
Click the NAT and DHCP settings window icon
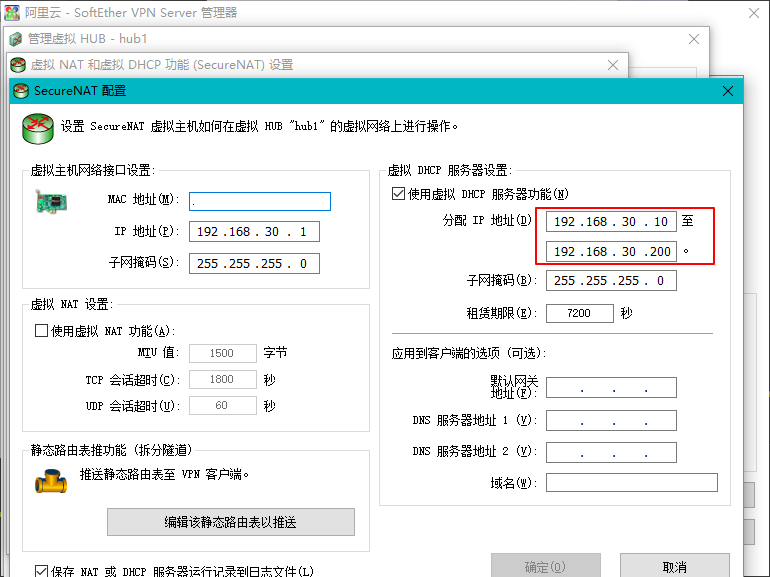tap(18, 65)
